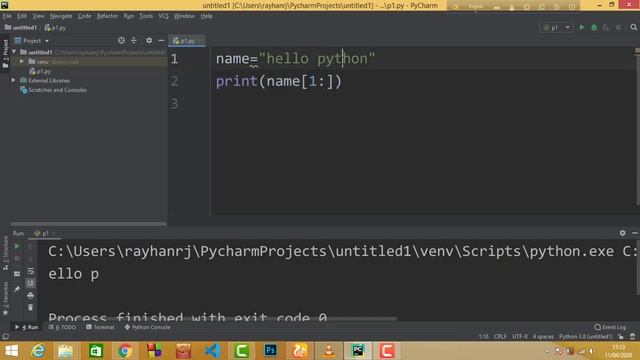Open the Event Log

(x=610, y=327)
